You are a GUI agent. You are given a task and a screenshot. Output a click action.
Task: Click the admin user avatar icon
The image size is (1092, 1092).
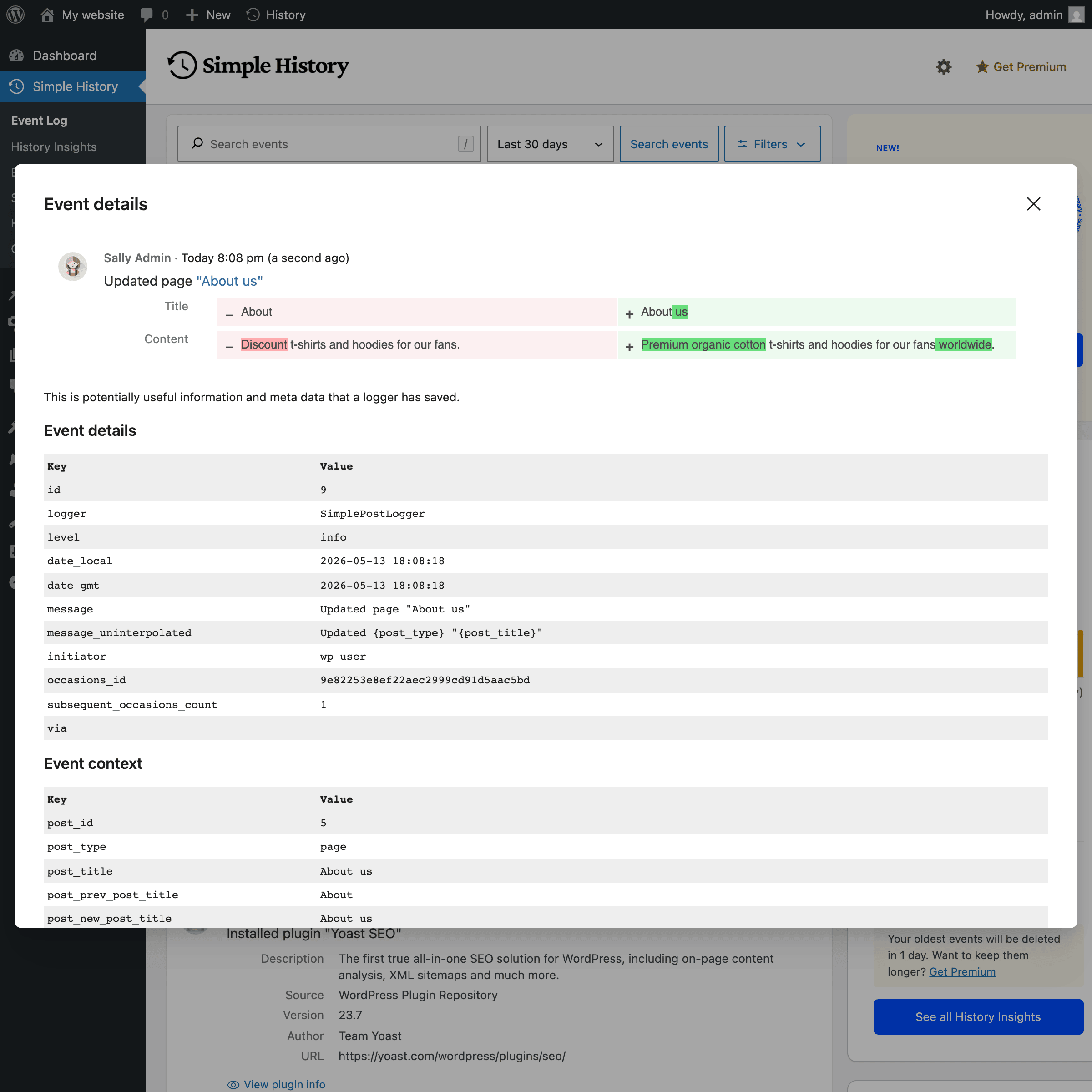point(1076,15)
